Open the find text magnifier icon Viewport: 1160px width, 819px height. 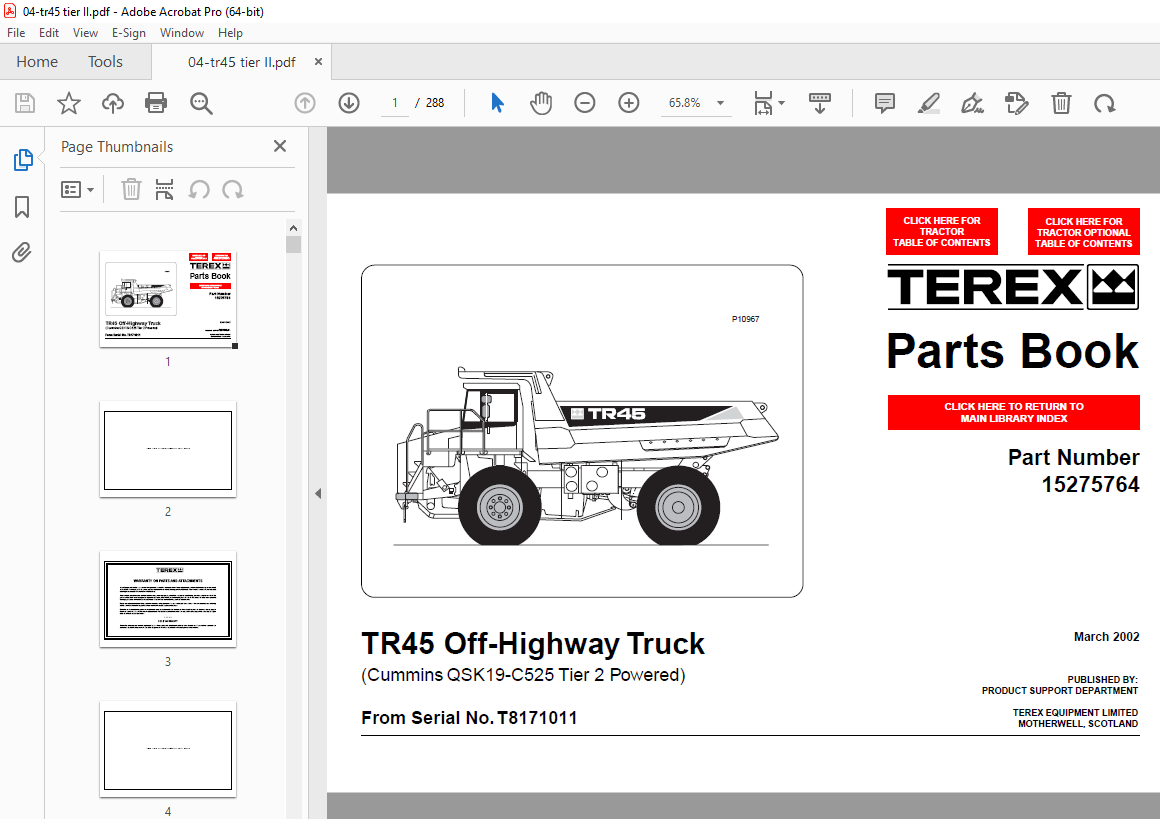point(200,103)
